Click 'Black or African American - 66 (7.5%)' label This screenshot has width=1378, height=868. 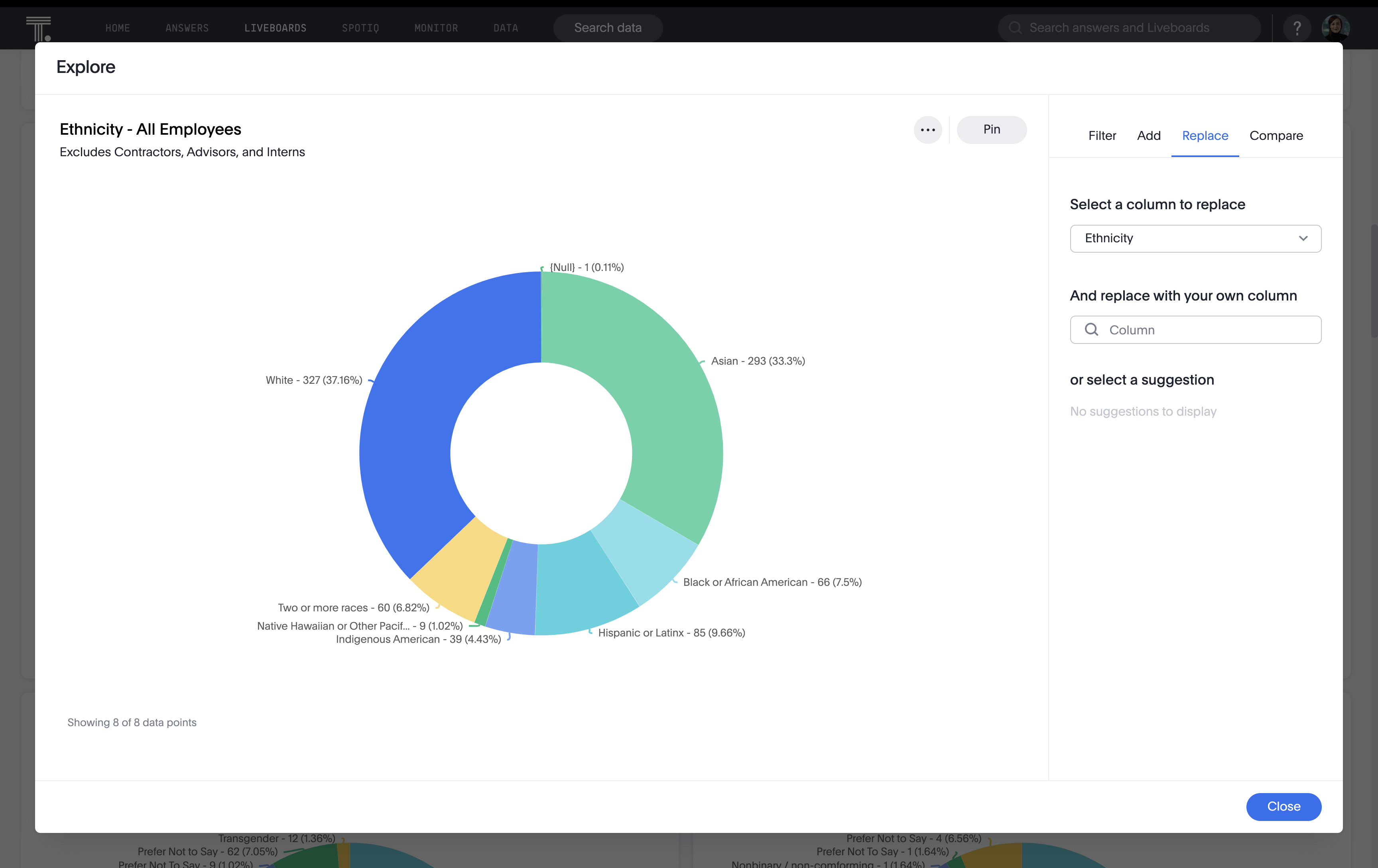click(772, 582)
